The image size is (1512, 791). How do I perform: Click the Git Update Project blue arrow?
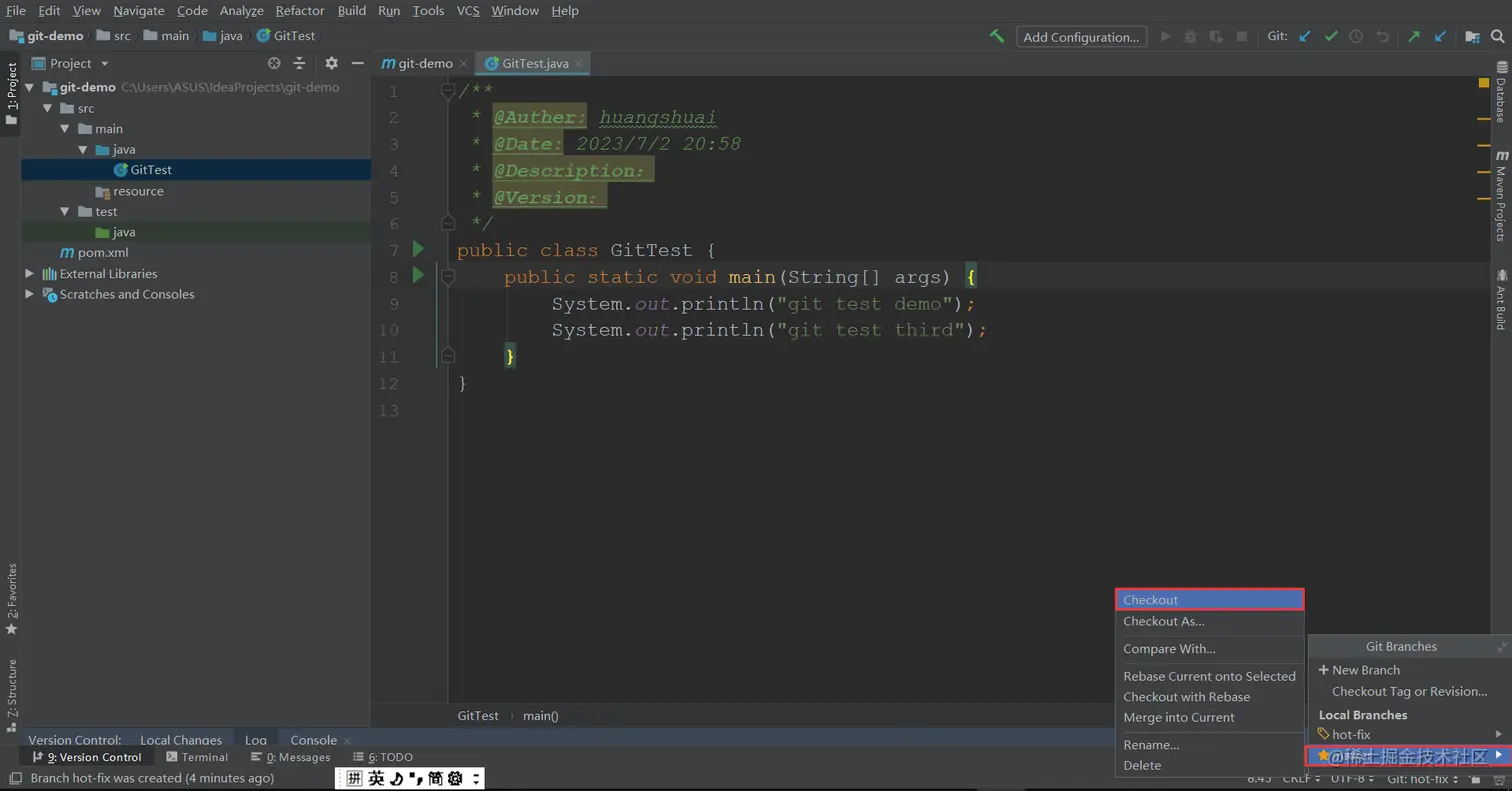pyautogui.click(x=1304, y=36)
